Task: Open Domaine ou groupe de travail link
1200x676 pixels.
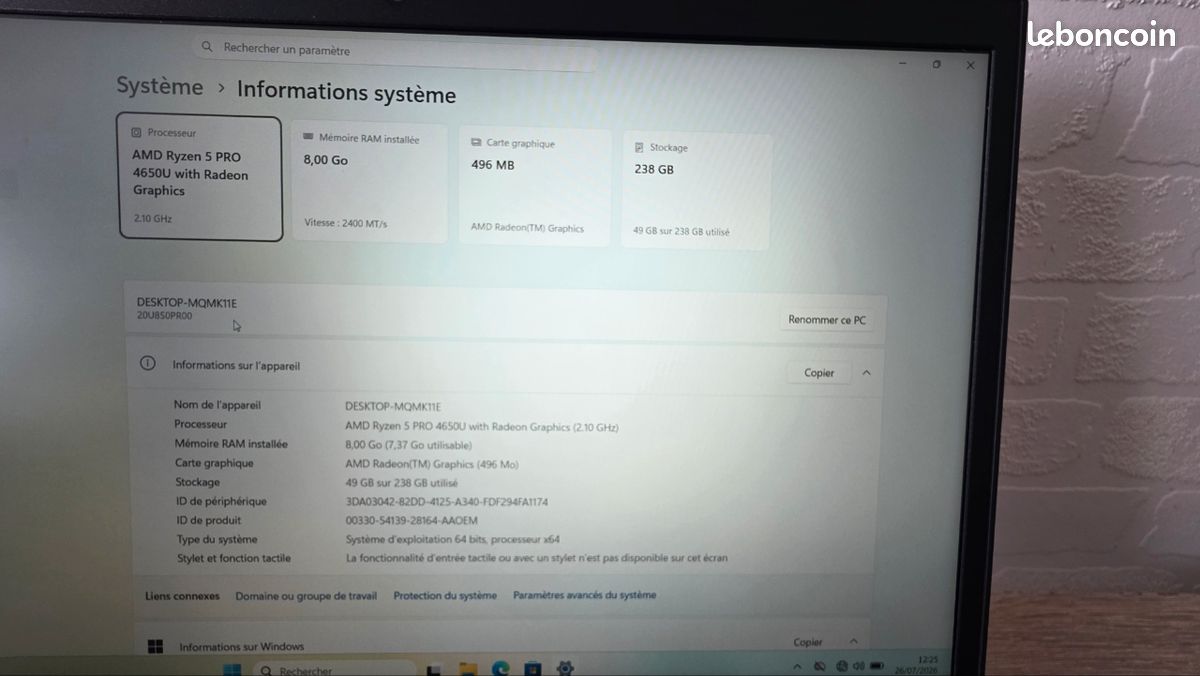Action: (x=306, y=595)
